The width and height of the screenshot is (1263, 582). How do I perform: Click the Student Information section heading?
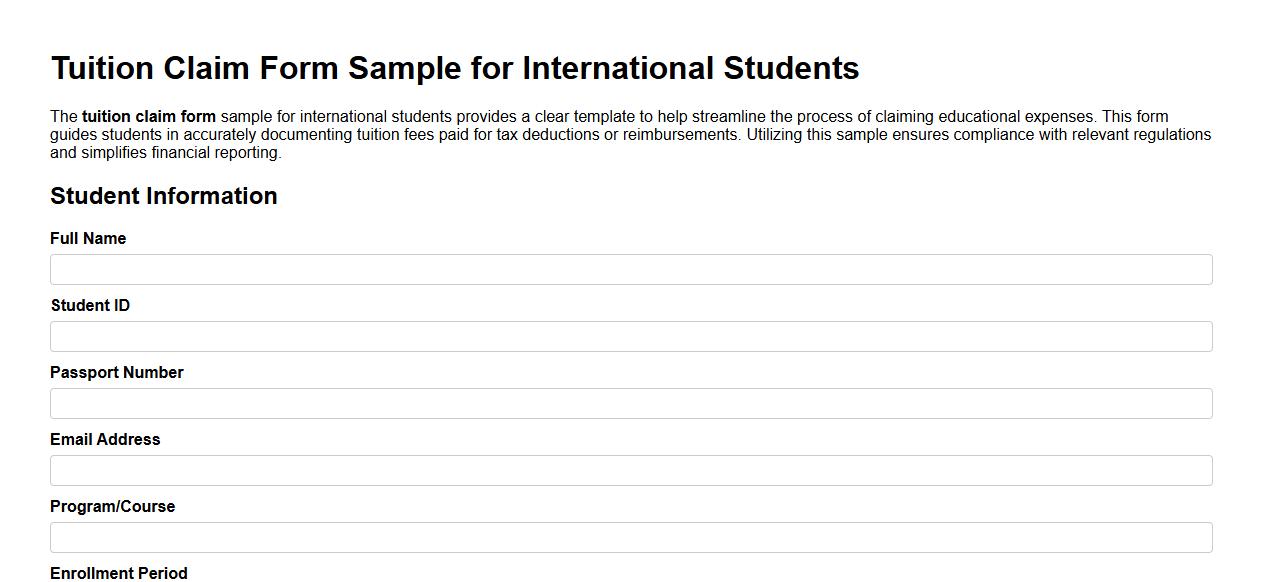point(164,196)
